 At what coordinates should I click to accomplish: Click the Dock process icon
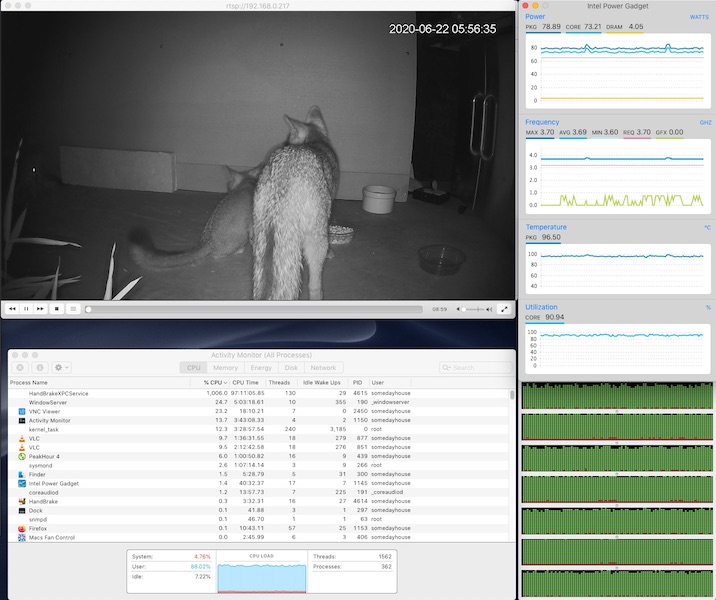click(x=21, y=511)
